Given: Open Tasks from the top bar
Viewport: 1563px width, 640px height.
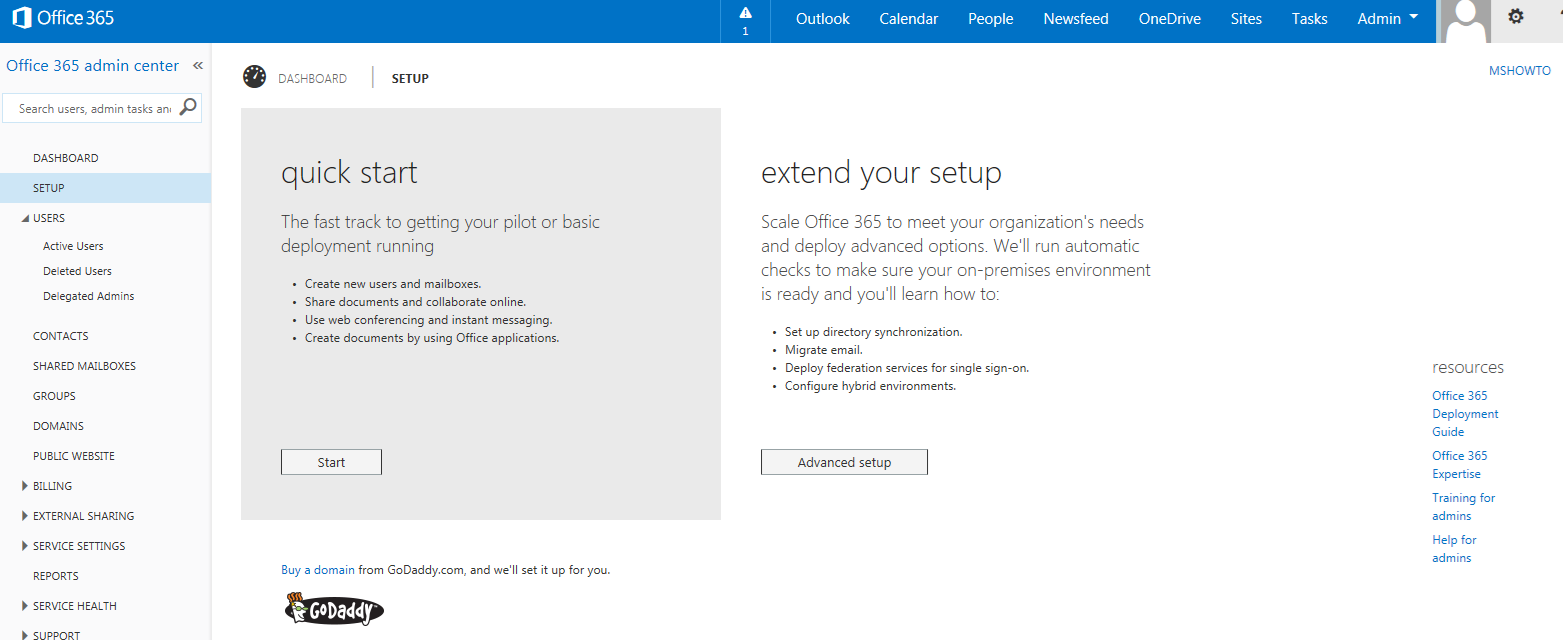Looking at the screenshot, I should coord(1310,19).
